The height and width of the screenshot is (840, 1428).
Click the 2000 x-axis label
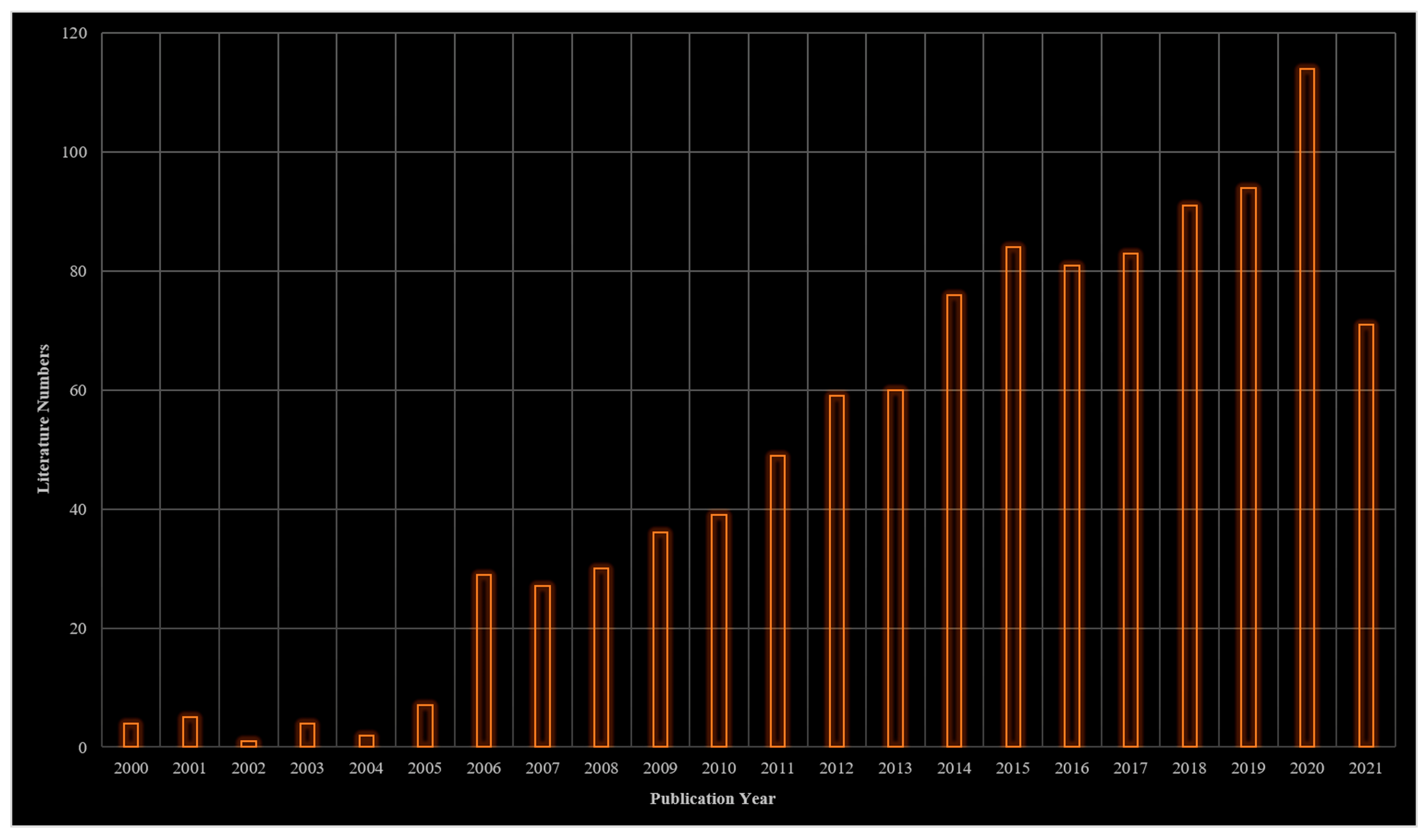tap(131, 769)
